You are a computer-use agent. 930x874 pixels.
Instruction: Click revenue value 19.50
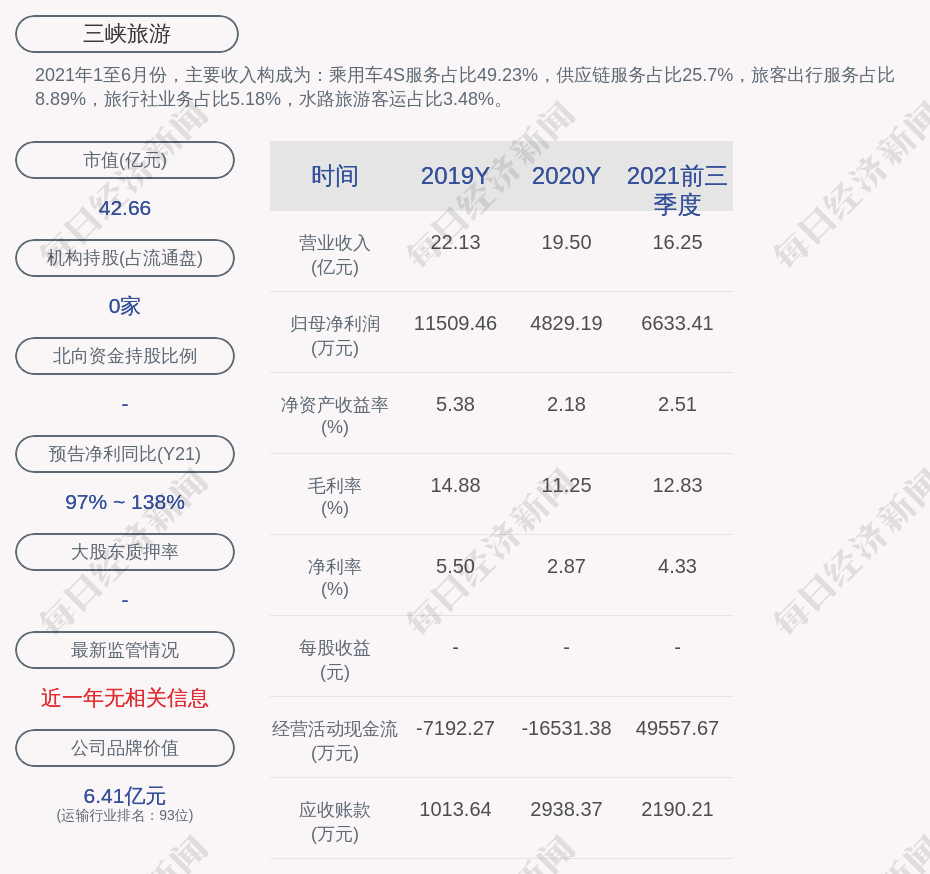[x=566, y=243]
